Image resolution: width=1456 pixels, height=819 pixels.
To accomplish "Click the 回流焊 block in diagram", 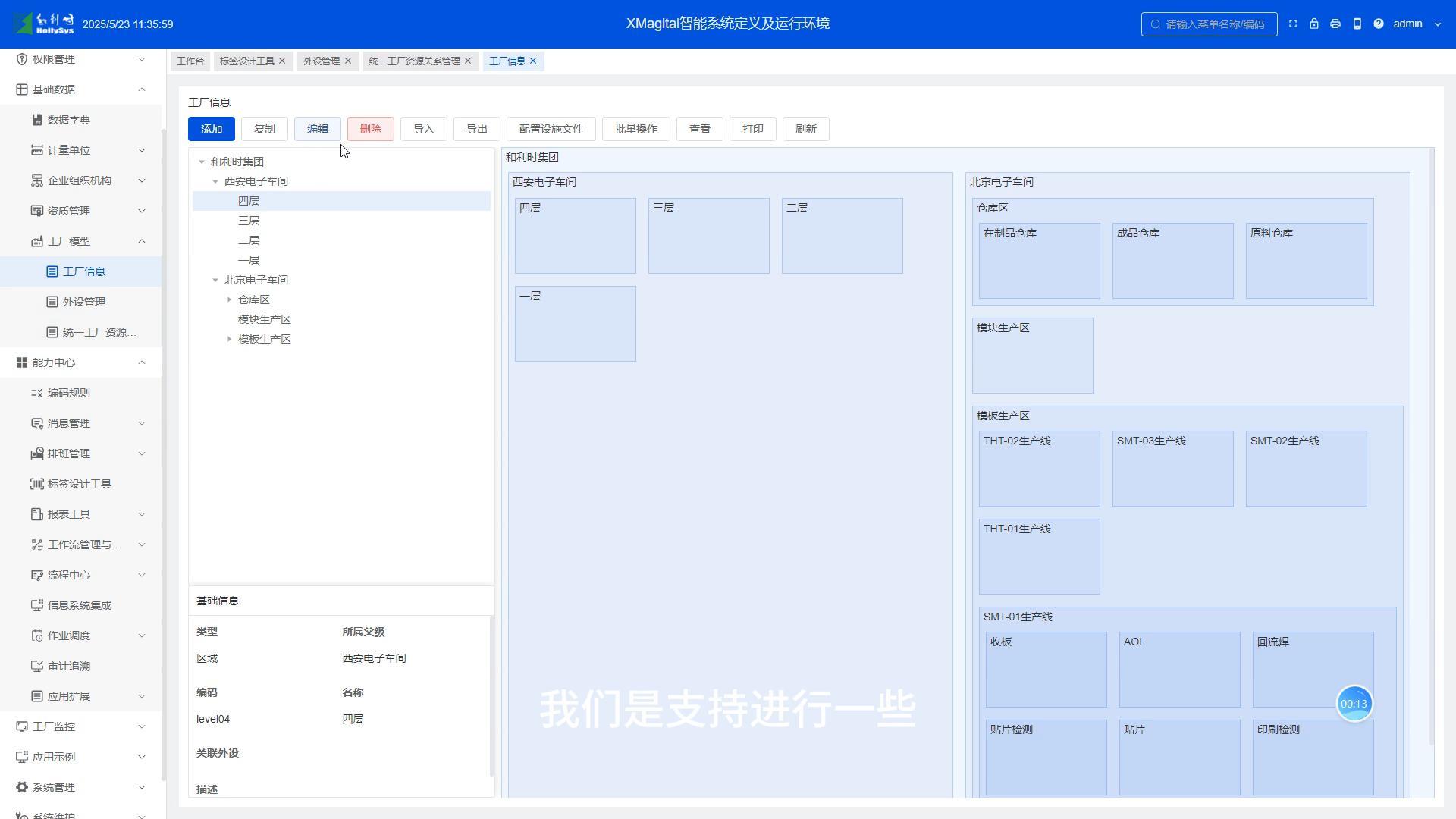I will (x=1313, y=670).
